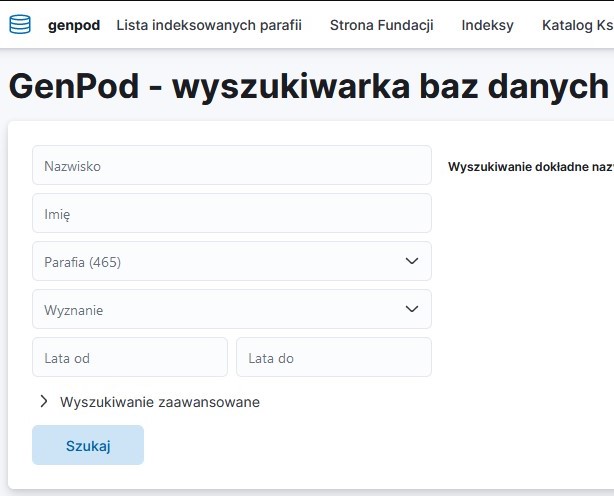Click the Wyszukiwanie zaawansowane label text
The image size is (614, 496).
pos(160,402)
